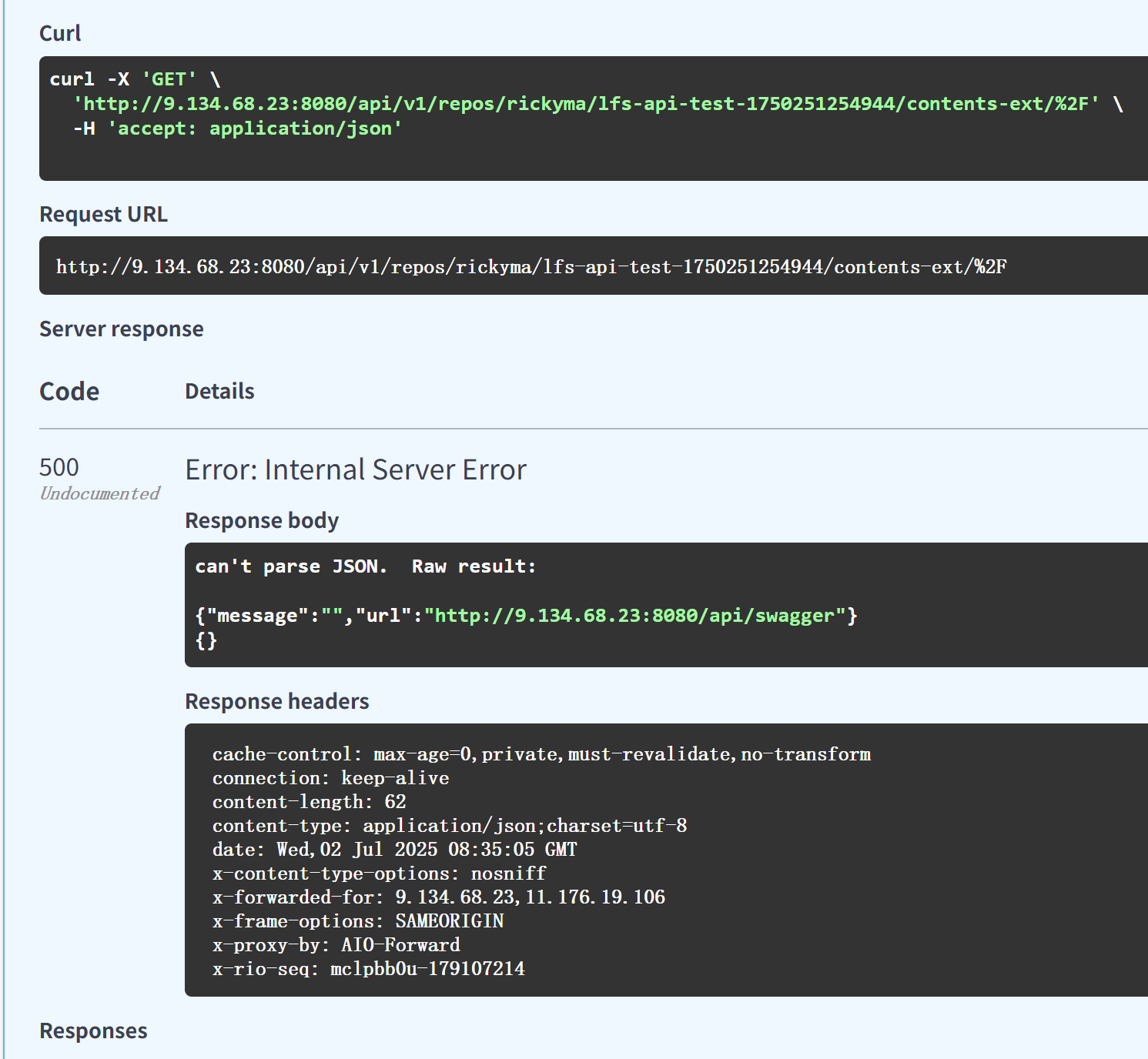The width and height of the screenshot is (1148, 1059).
Task: Click the Undocumented label under 500
Action: click(x=100, y=493)
